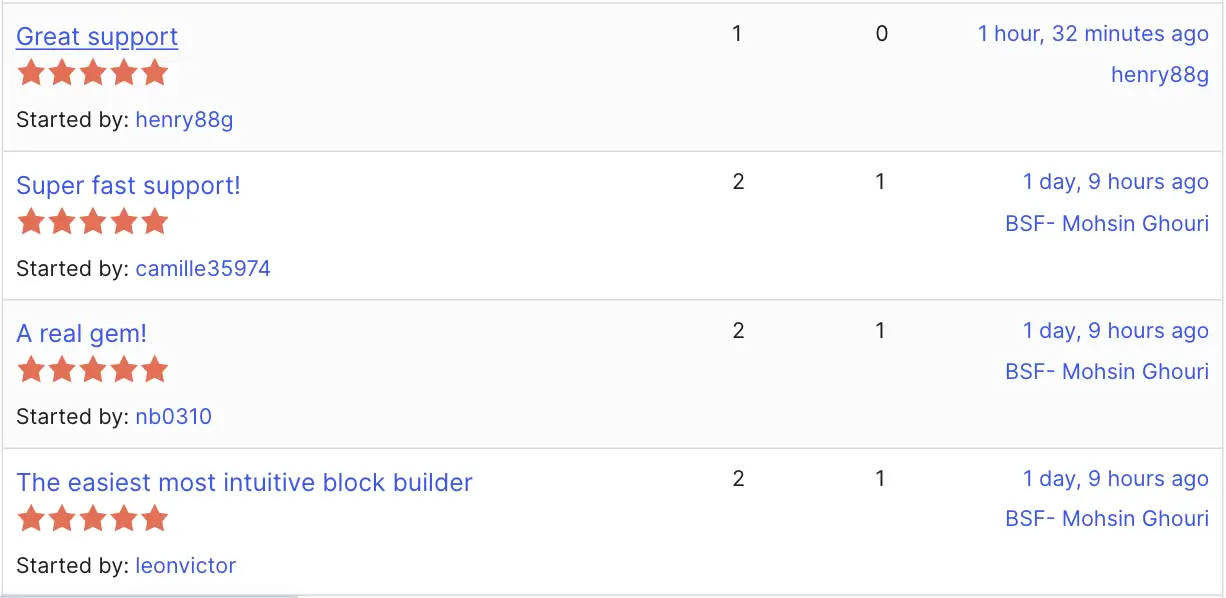This screenshot has height=598, width=1226.
Task: Open the "A real gem!" review topic
Action: 81,333
